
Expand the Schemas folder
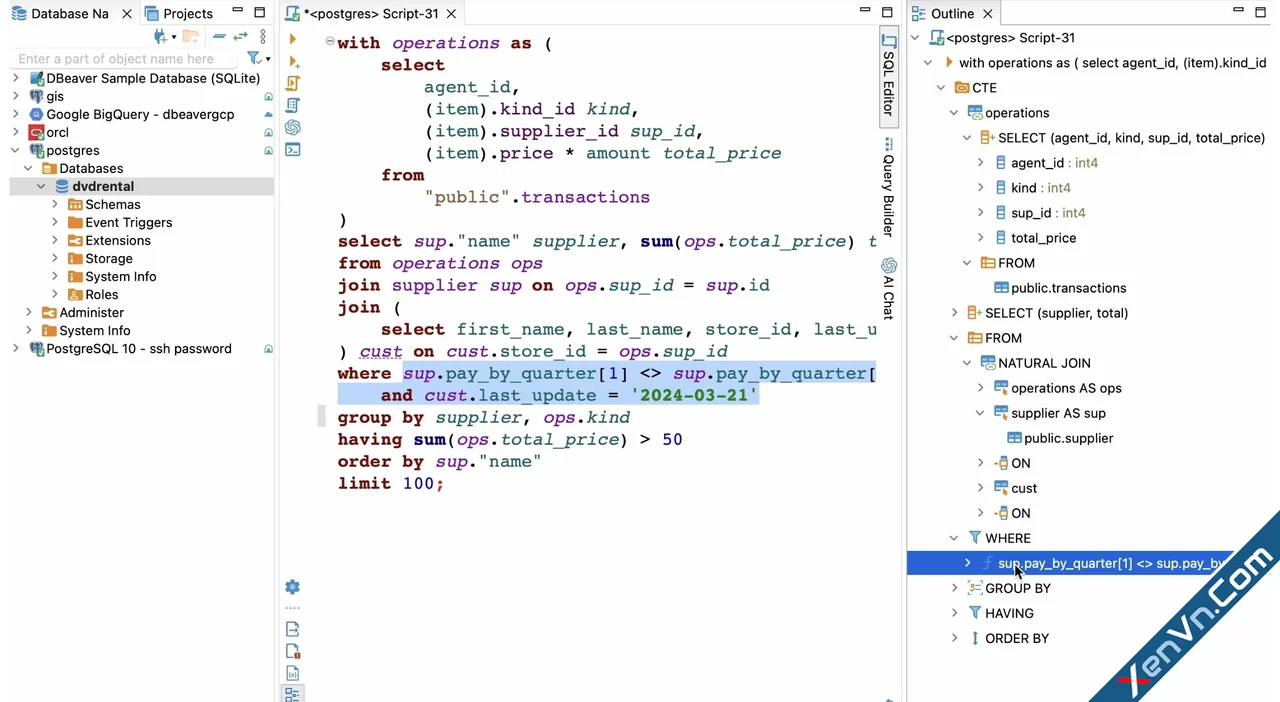tap(55, 204)
